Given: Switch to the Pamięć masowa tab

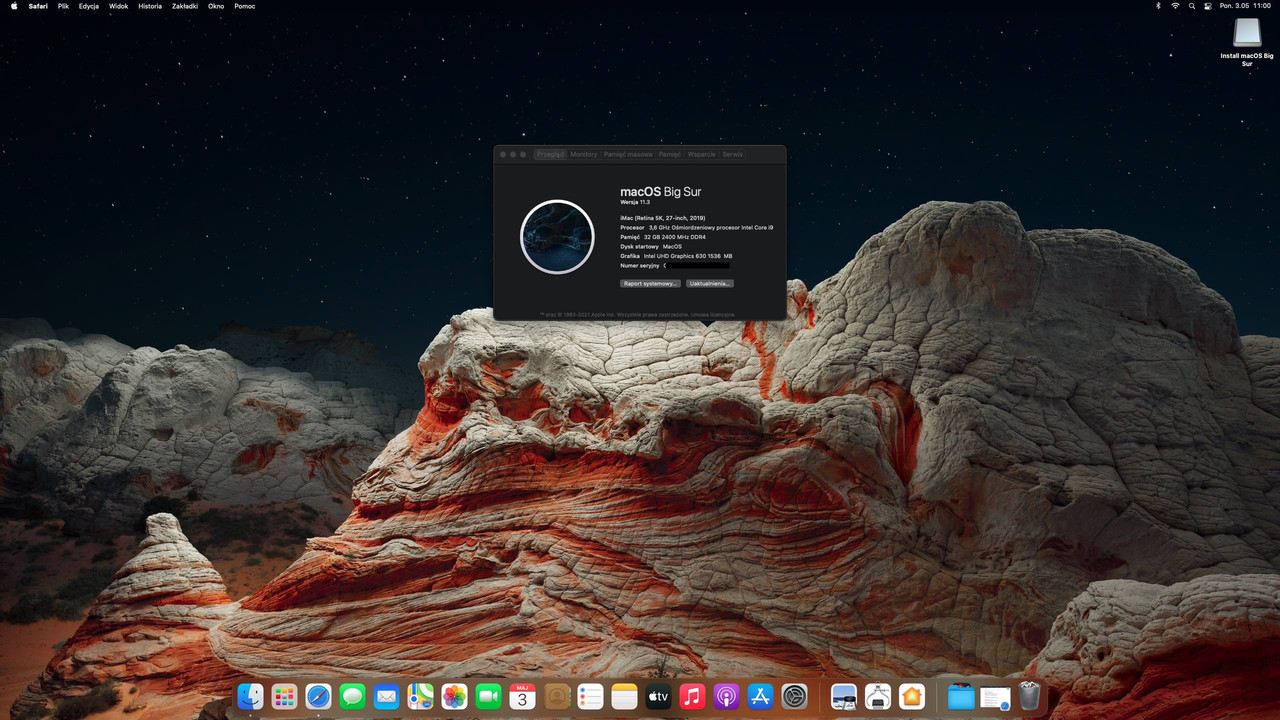Looking at the screenshot, I should pyautogui.click(x=628, y=154).
